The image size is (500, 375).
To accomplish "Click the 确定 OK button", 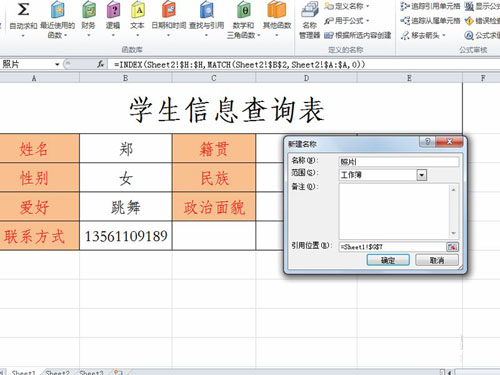I will click(x=388, y=260).
